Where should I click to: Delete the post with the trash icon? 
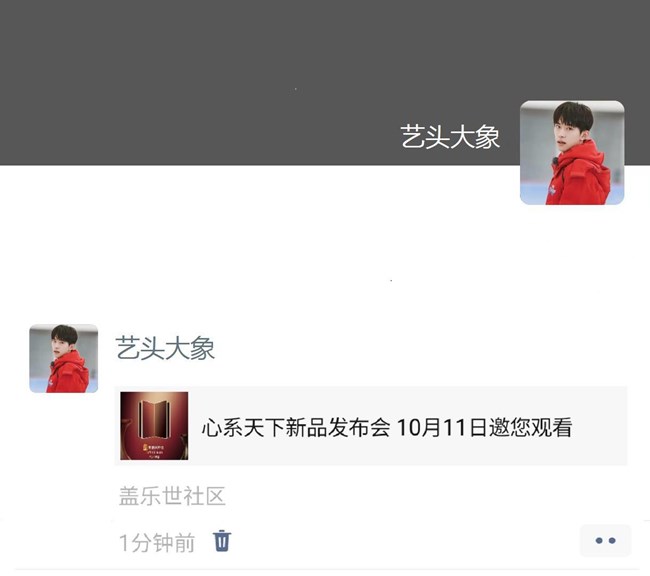click(x=222, y=541)
